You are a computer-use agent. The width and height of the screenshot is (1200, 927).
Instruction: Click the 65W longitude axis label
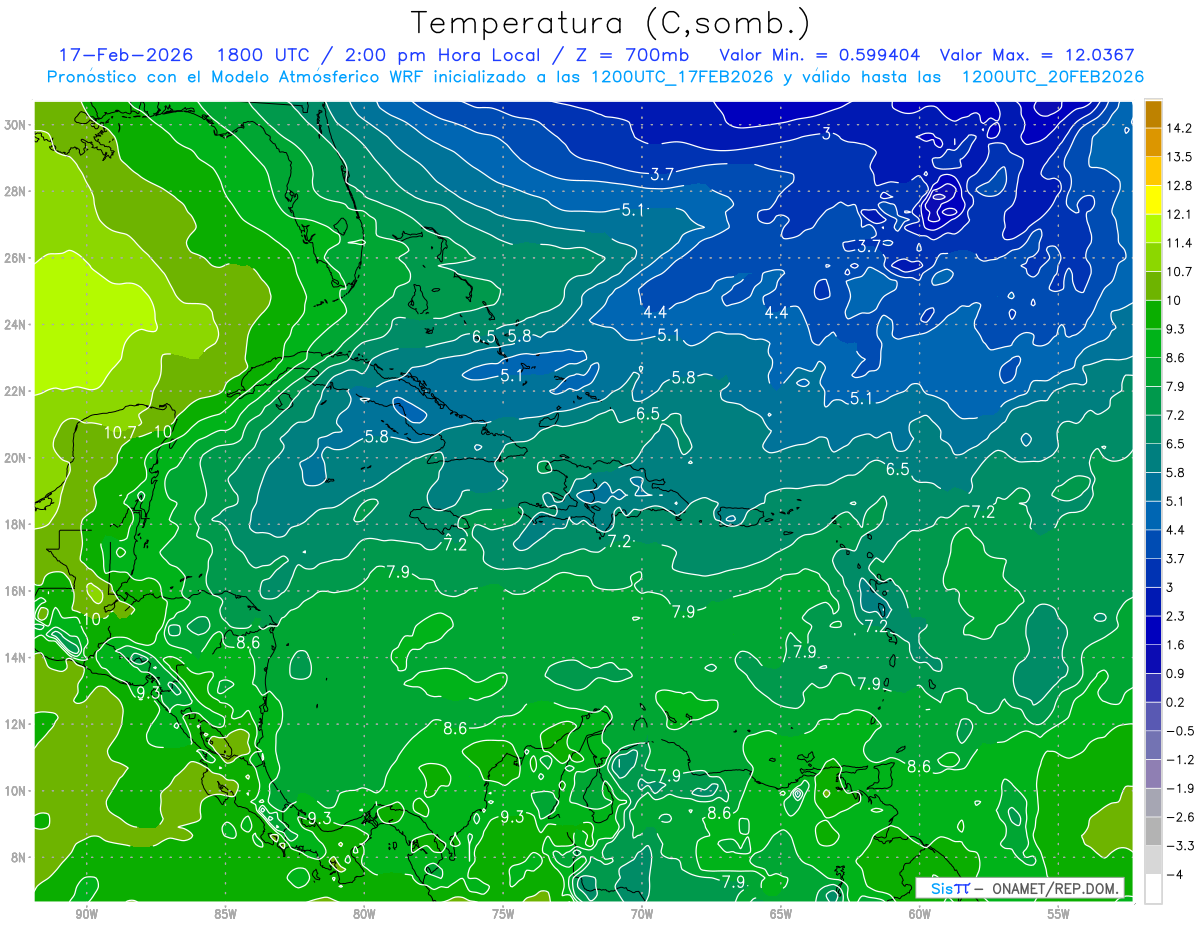point(781,913)
